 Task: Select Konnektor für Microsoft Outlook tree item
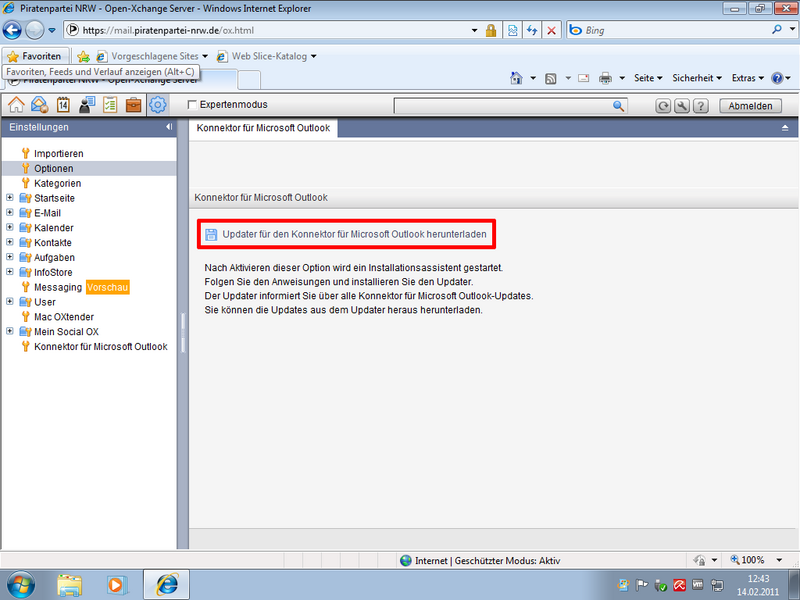coord(101,346)
